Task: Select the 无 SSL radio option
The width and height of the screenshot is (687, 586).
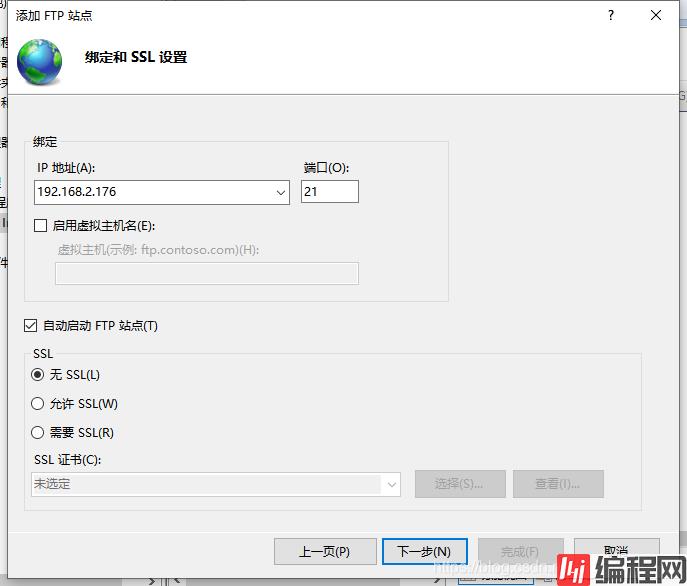Action: 38,375
